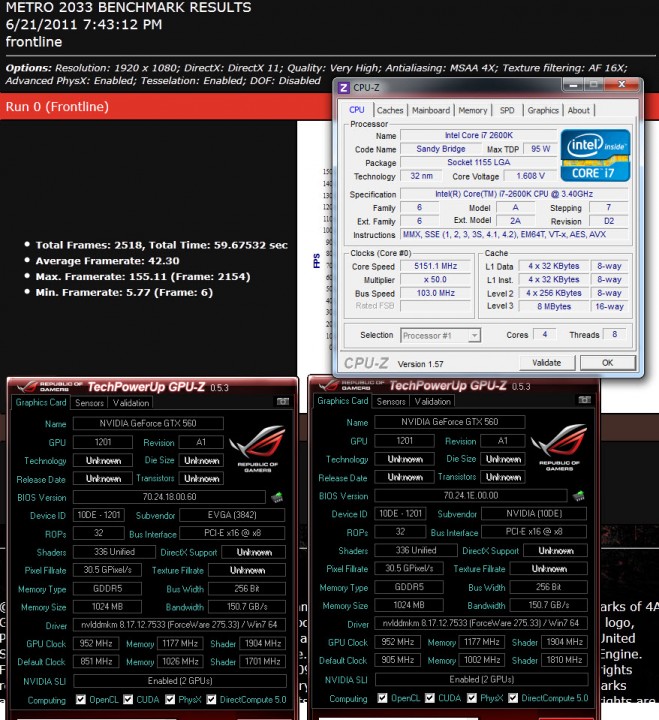Click Code Name value Sandy Bridge

click(440, 149)
